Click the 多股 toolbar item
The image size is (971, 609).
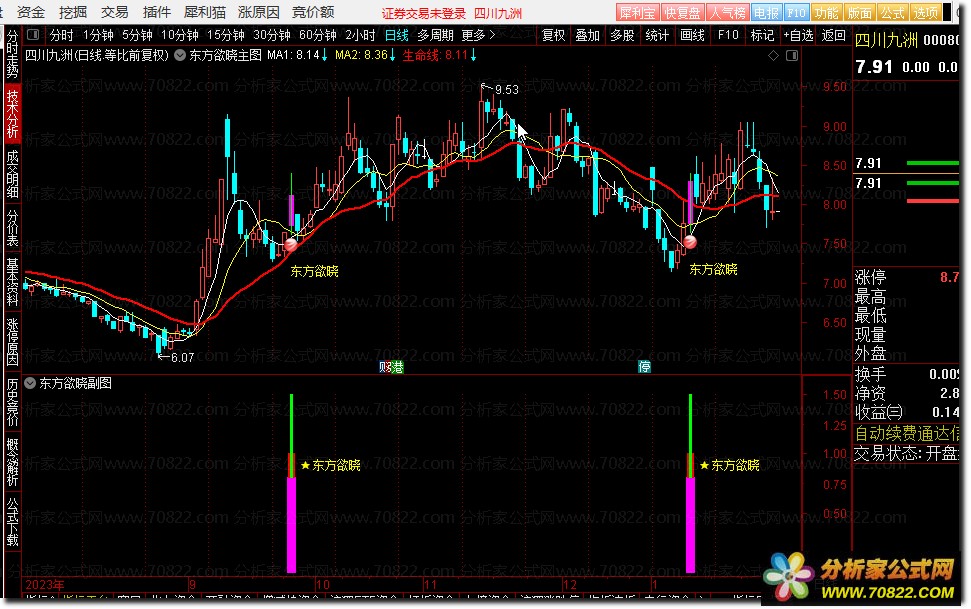[x=622, y=35]
